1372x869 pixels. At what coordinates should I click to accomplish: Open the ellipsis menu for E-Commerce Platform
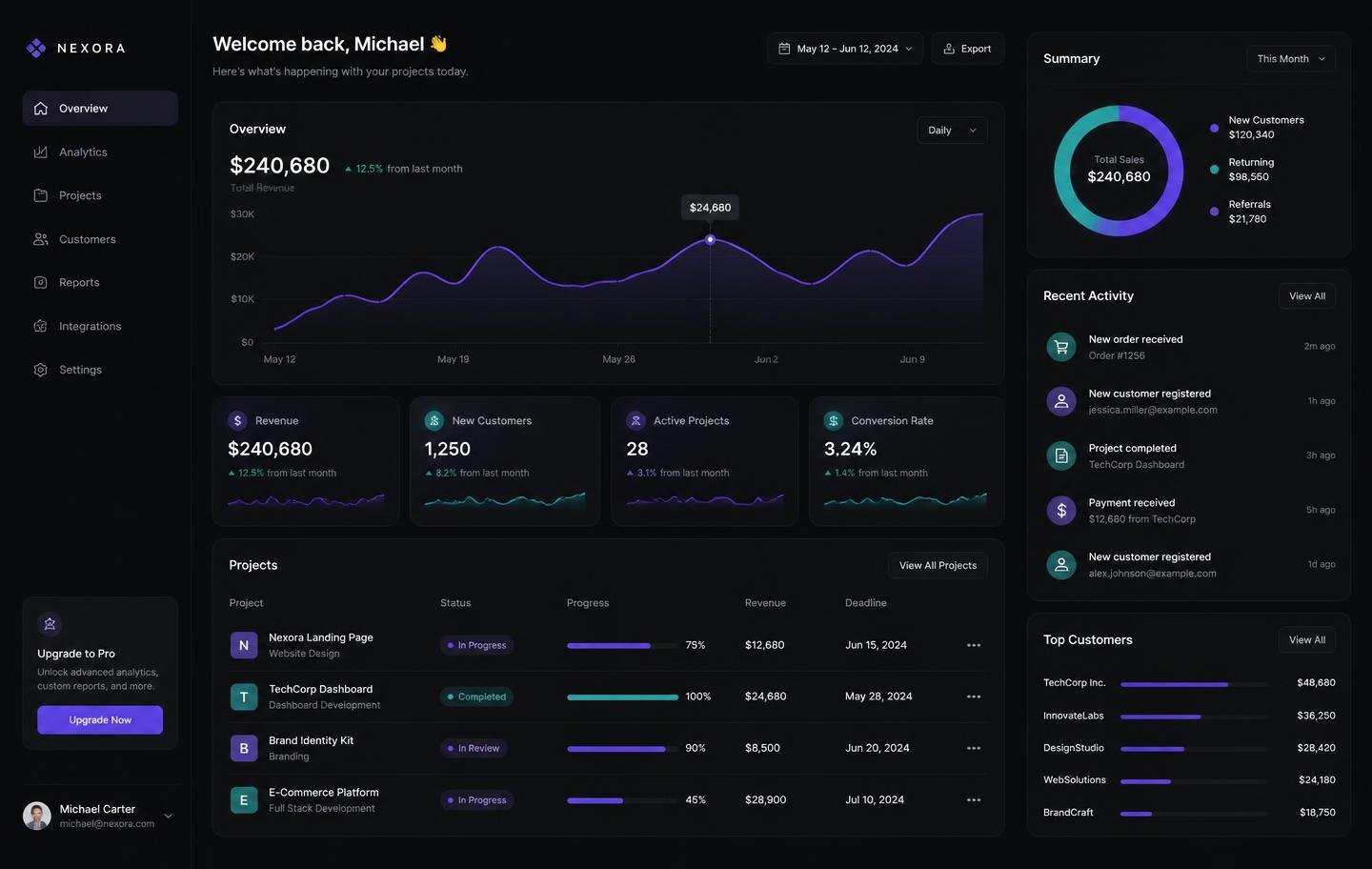pyautogui.click(x=974, y=799)
